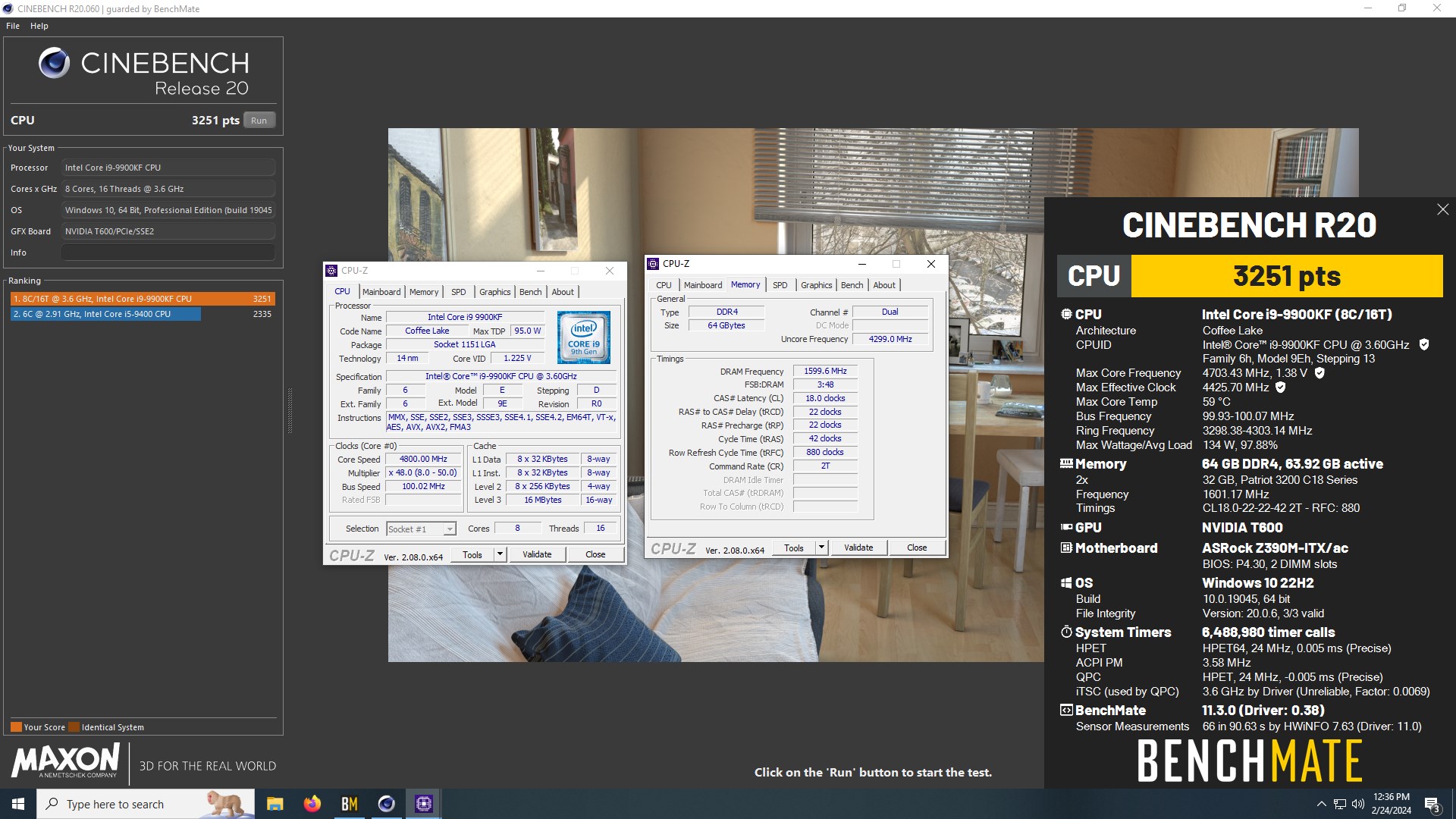Select the SPD tab in left CPU-Z window

click(459, 292)
